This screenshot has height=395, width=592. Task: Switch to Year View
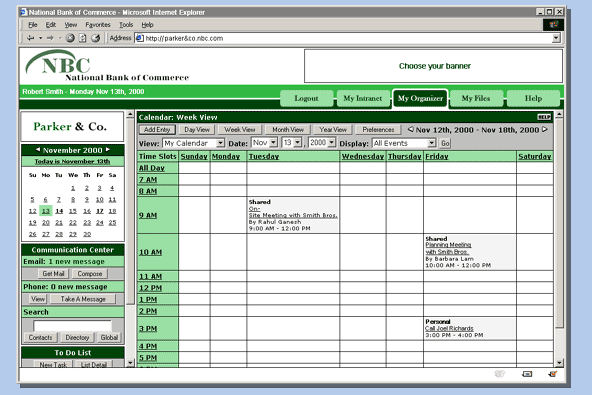click(x=333, y=130)
